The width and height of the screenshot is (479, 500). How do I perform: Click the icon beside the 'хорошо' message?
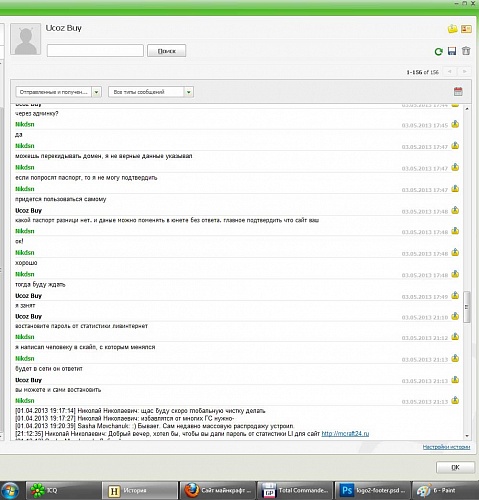(455, 253)
